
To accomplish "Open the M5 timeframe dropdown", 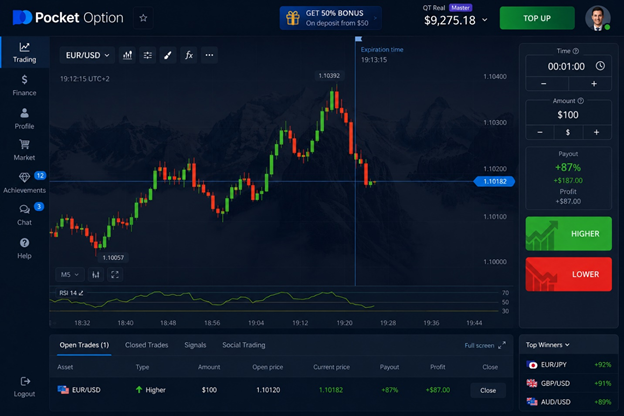I will [x=70, y=274].
